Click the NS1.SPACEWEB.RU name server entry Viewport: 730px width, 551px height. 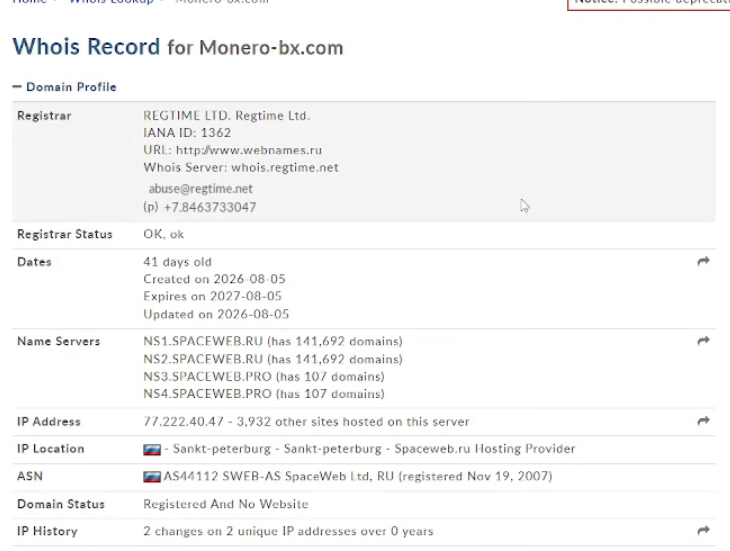[203, 341]
